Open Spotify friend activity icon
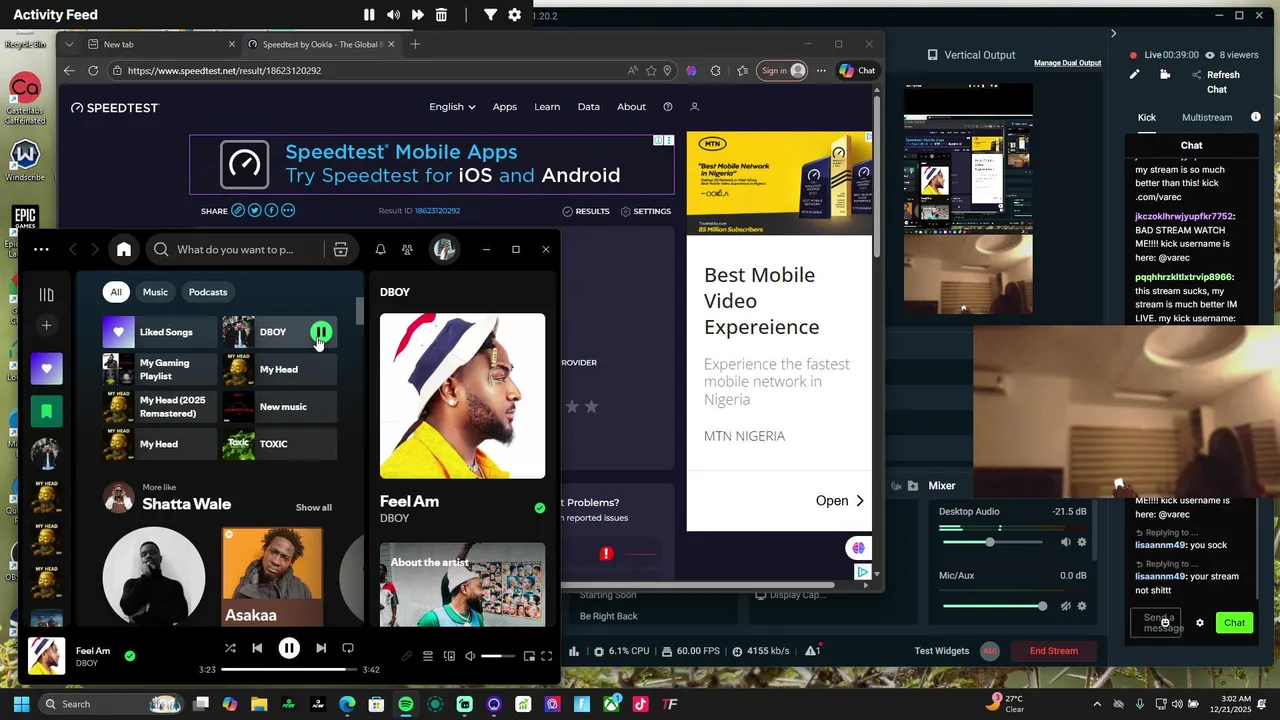1280x720 pixels. click(x=407, y=249)
